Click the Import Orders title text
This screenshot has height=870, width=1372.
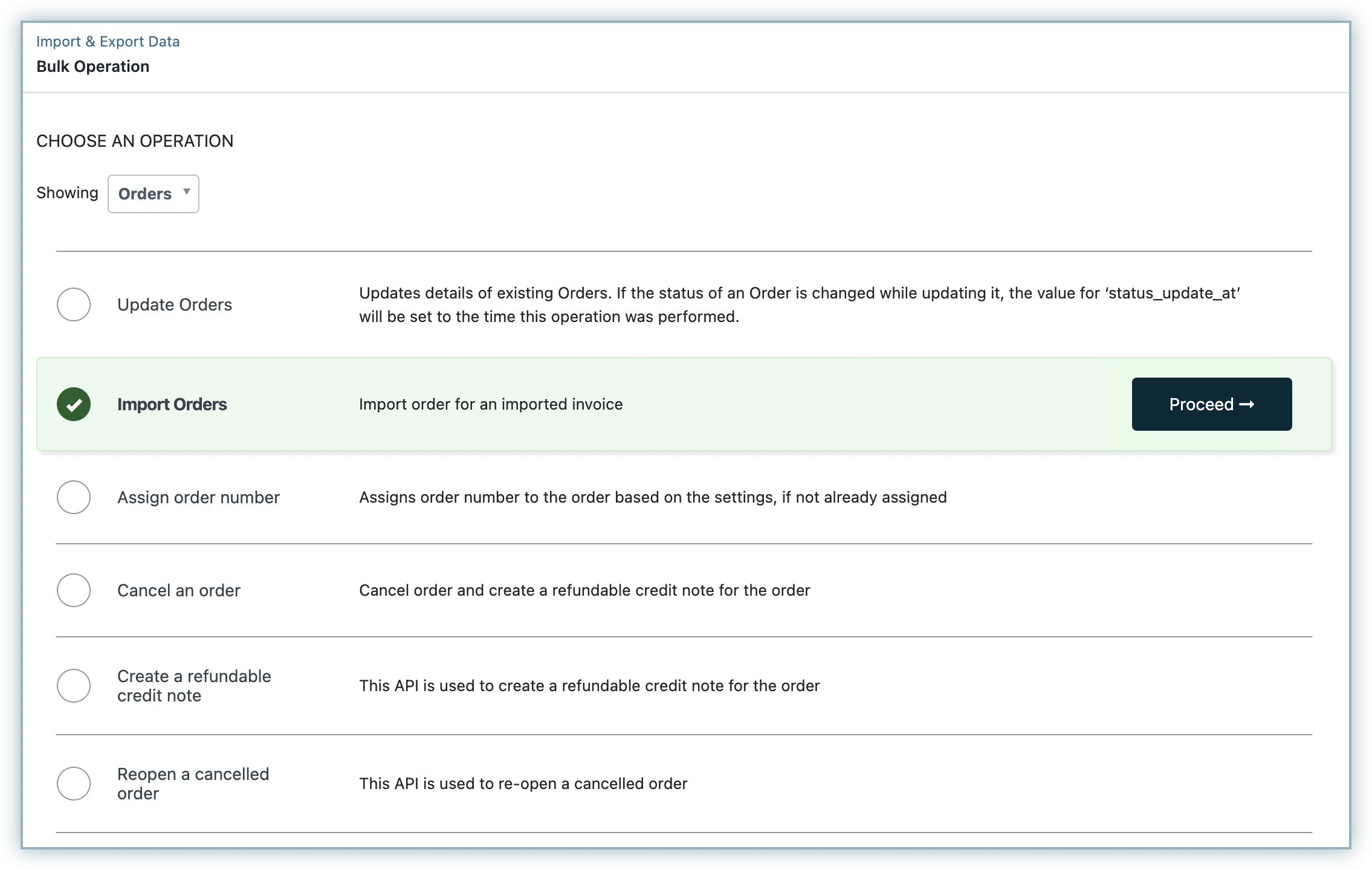coord(172,404)
